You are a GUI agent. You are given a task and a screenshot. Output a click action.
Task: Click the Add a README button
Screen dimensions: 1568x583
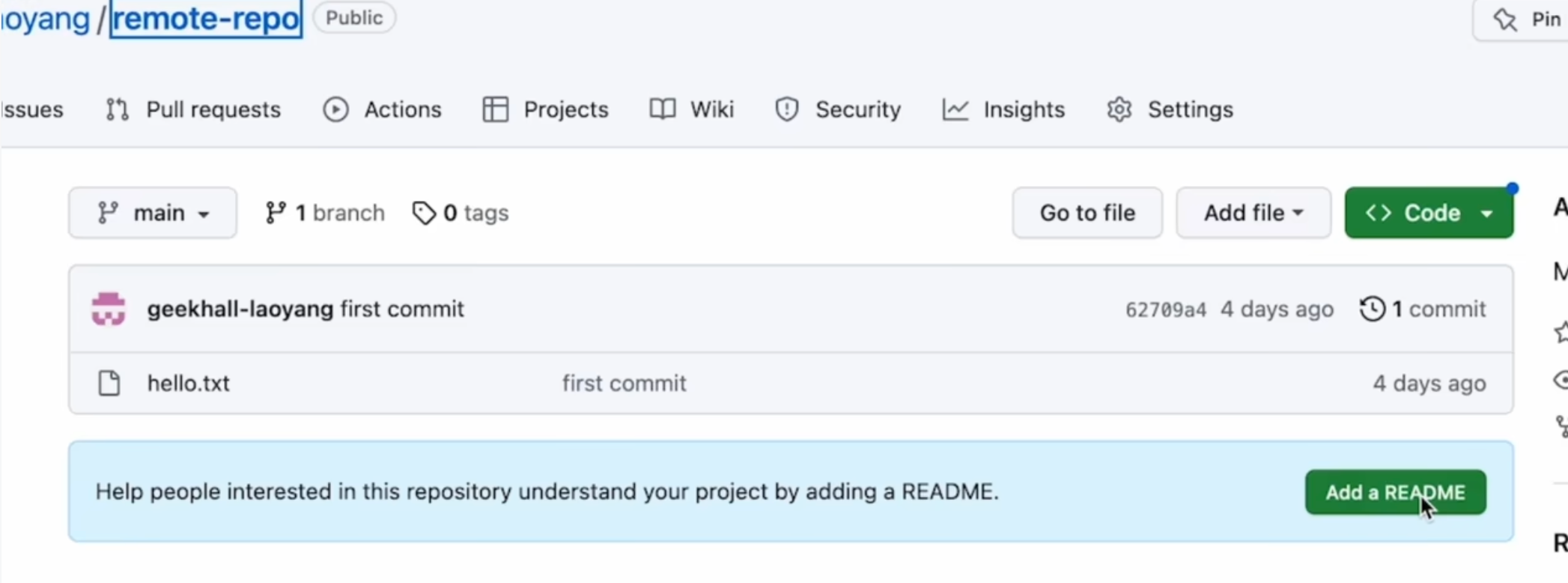1396,492
